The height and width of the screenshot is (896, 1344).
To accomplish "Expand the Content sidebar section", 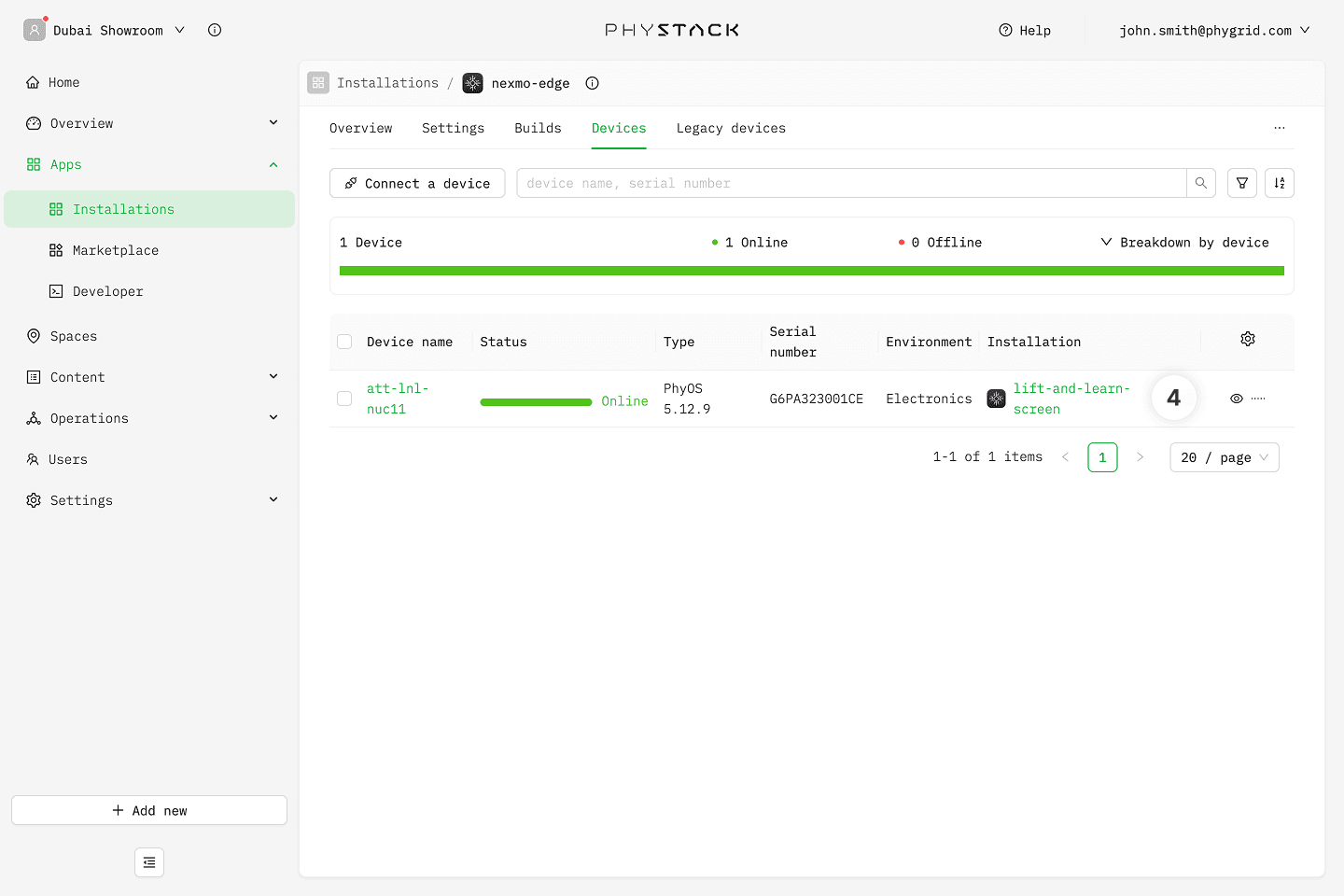I will click(273, 376).
